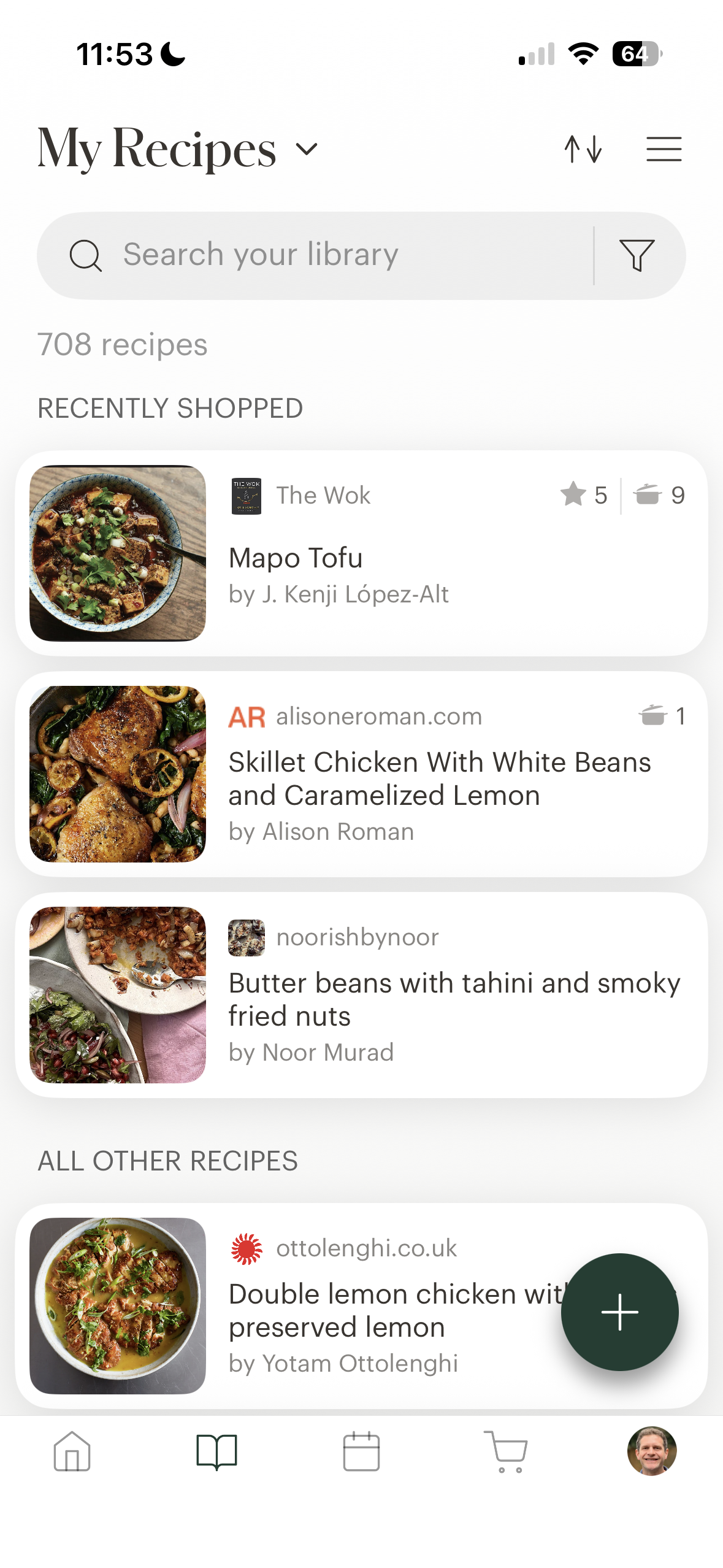Open the recipe library book tab
The image size is (723, 1568).
click(x=216, y=1451)
